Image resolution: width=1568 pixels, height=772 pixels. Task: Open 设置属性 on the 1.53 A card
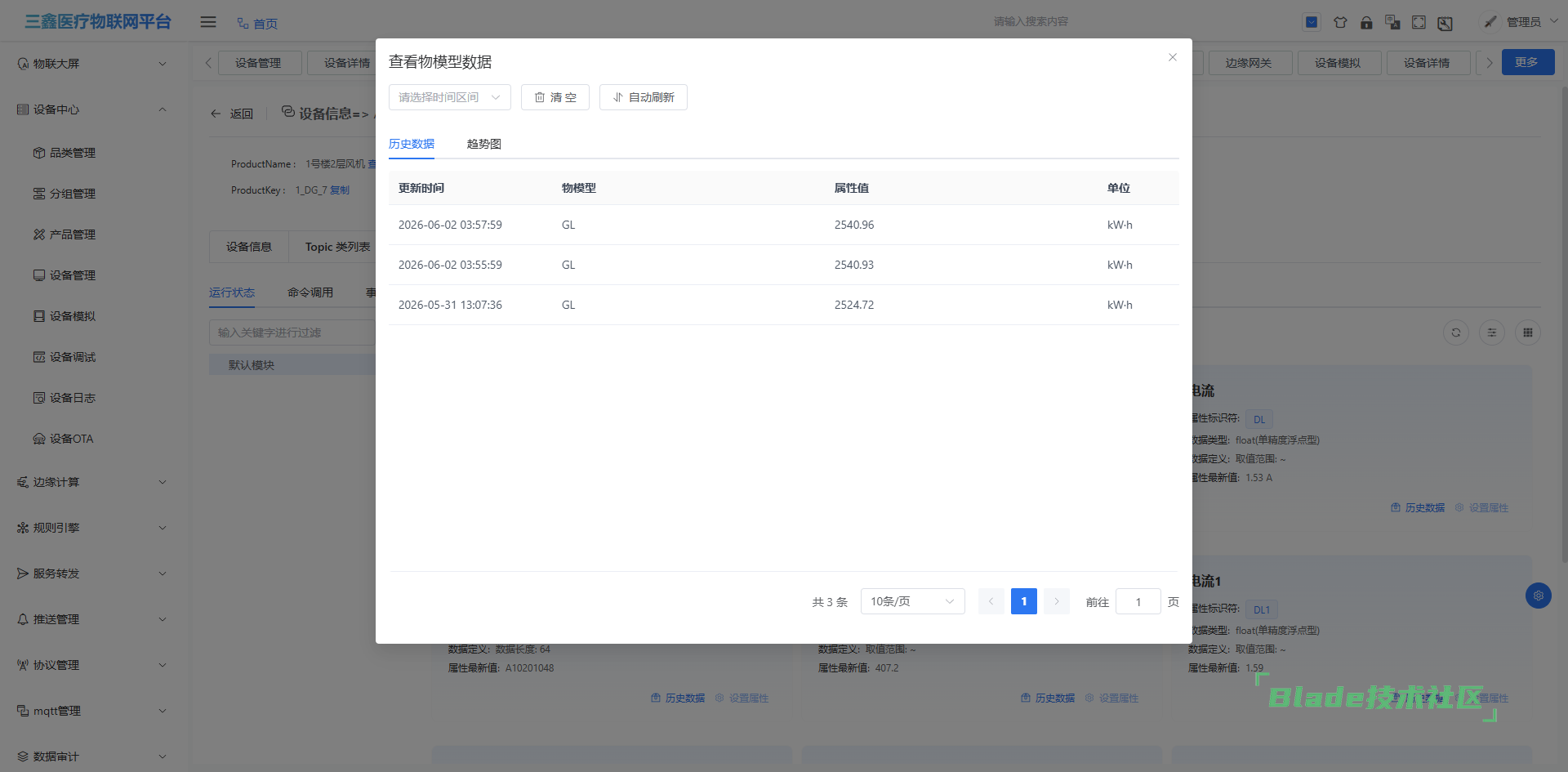point(1482,508)
